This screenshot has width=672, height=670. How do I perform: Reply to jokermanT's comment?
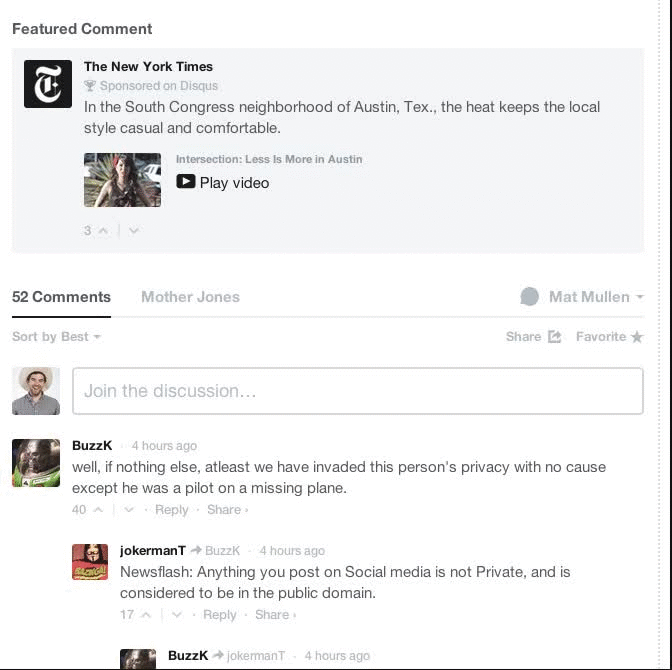(219, 615)
